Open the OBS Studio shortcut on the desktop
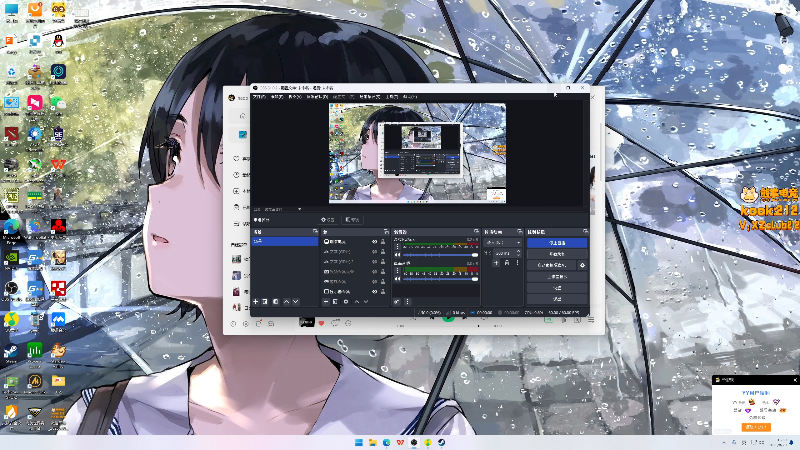The height and width of the screenshot is (450, 800). [11, 291]
